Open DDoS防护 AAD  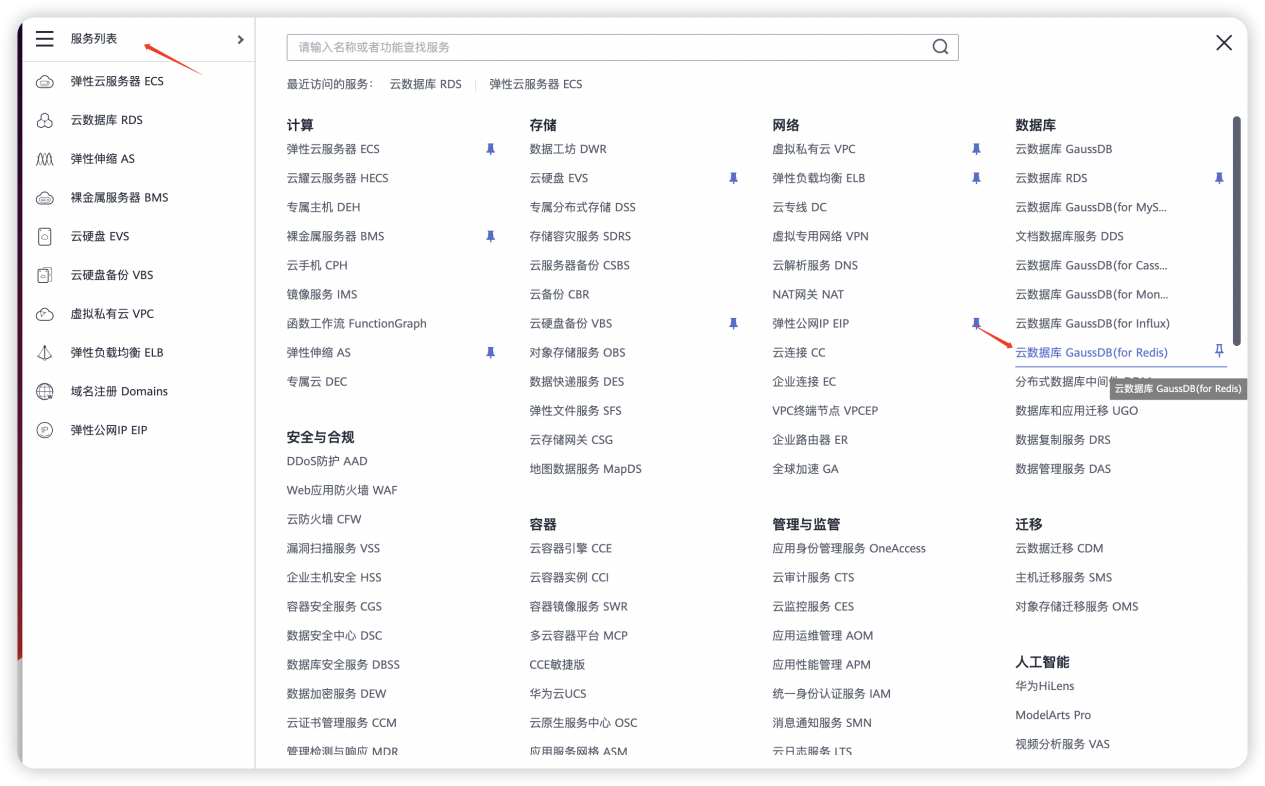click(x=327, y=461)
